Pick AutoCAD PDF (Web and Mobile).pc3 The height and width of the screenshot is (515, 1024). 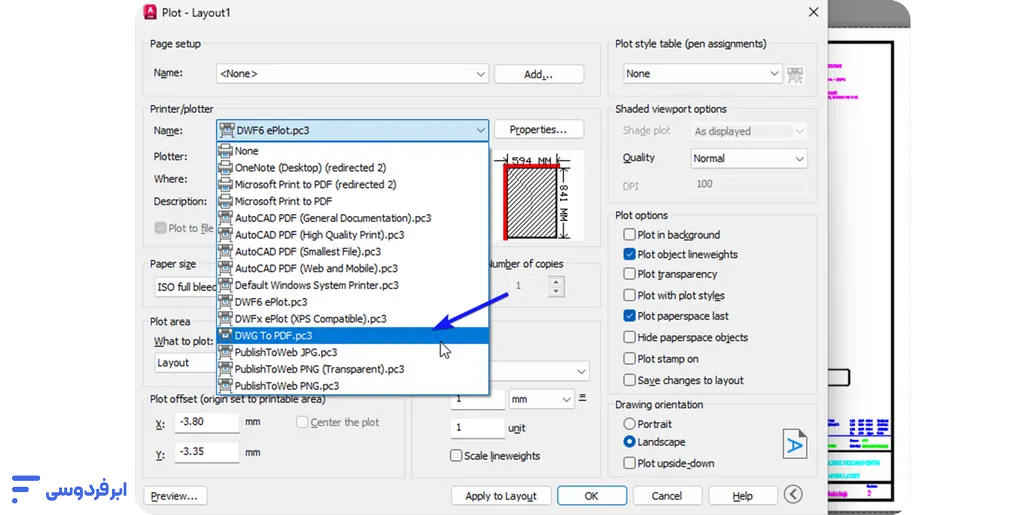coord(353,268)
